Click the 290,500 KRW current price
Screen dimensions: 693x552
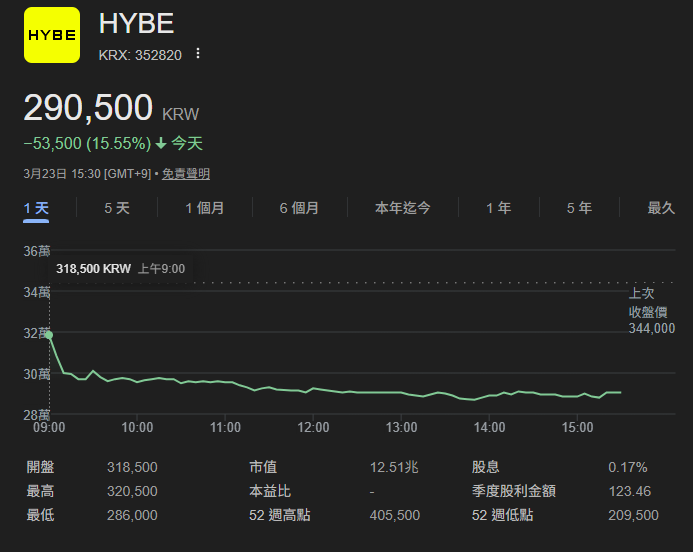(x=110, y=109)
